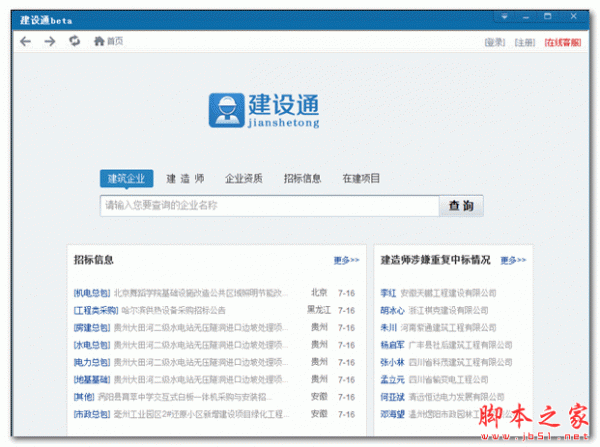600x447 pixels.
Task: Switch to the 在建项目 tab
Action: point(361,178)
